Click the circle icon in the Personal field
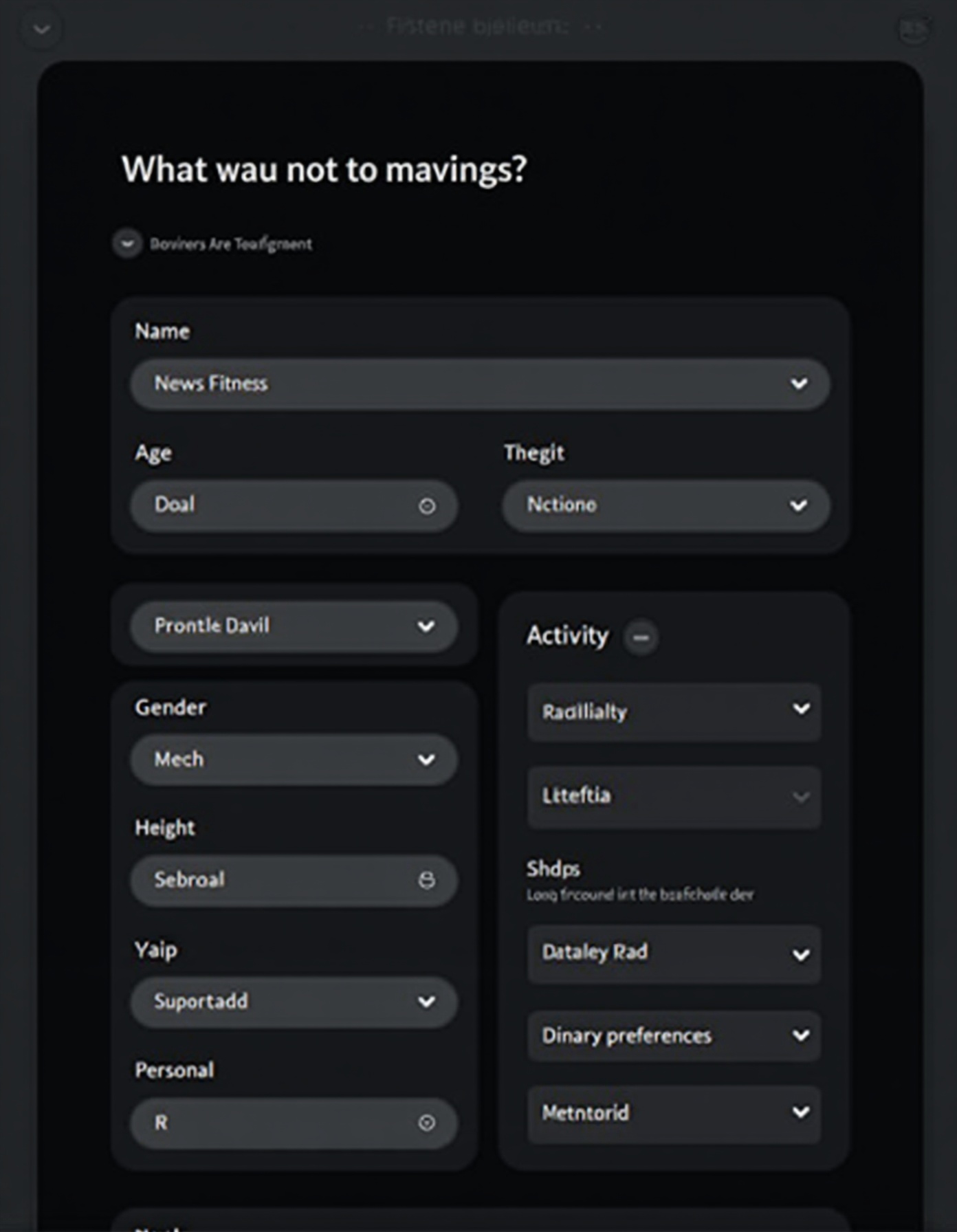Viewport: 957px width, 1232px height. tap(428, 1123)
